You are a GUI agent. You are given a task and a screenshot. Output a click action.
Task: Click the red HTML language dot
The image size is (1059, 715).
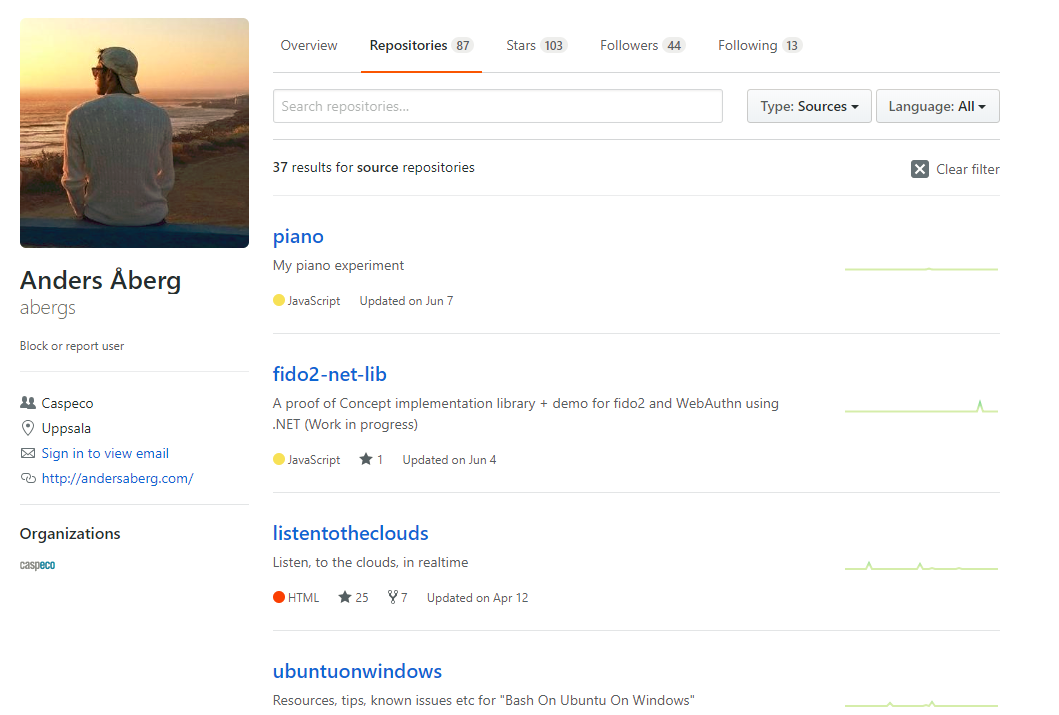click(279, 597)
